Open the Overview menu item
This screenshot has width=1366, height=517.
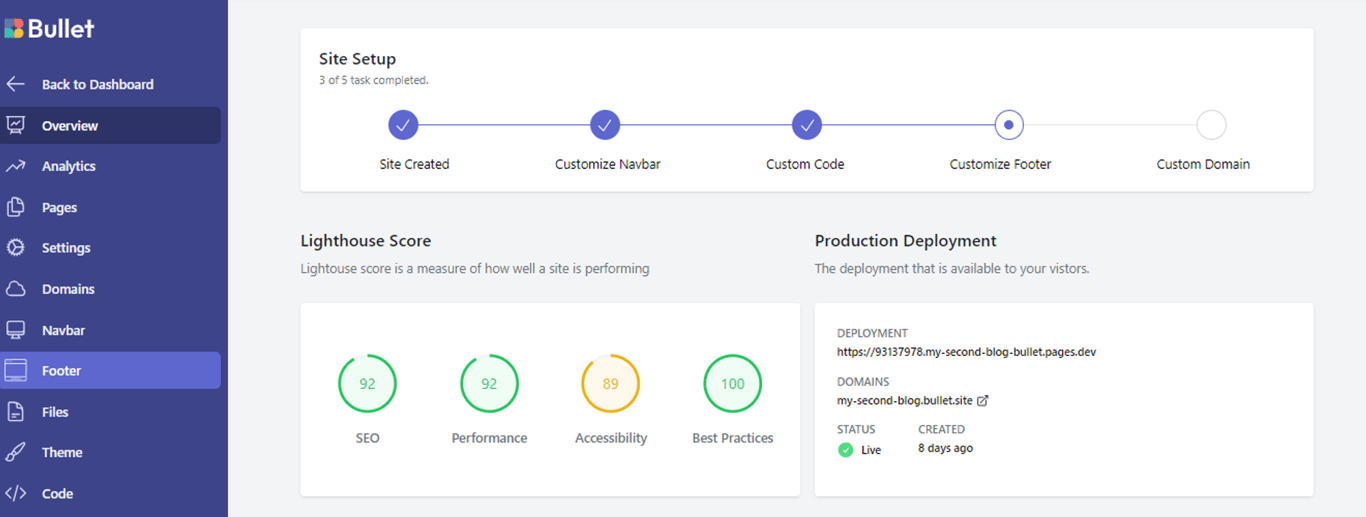(x=70, y=126)
